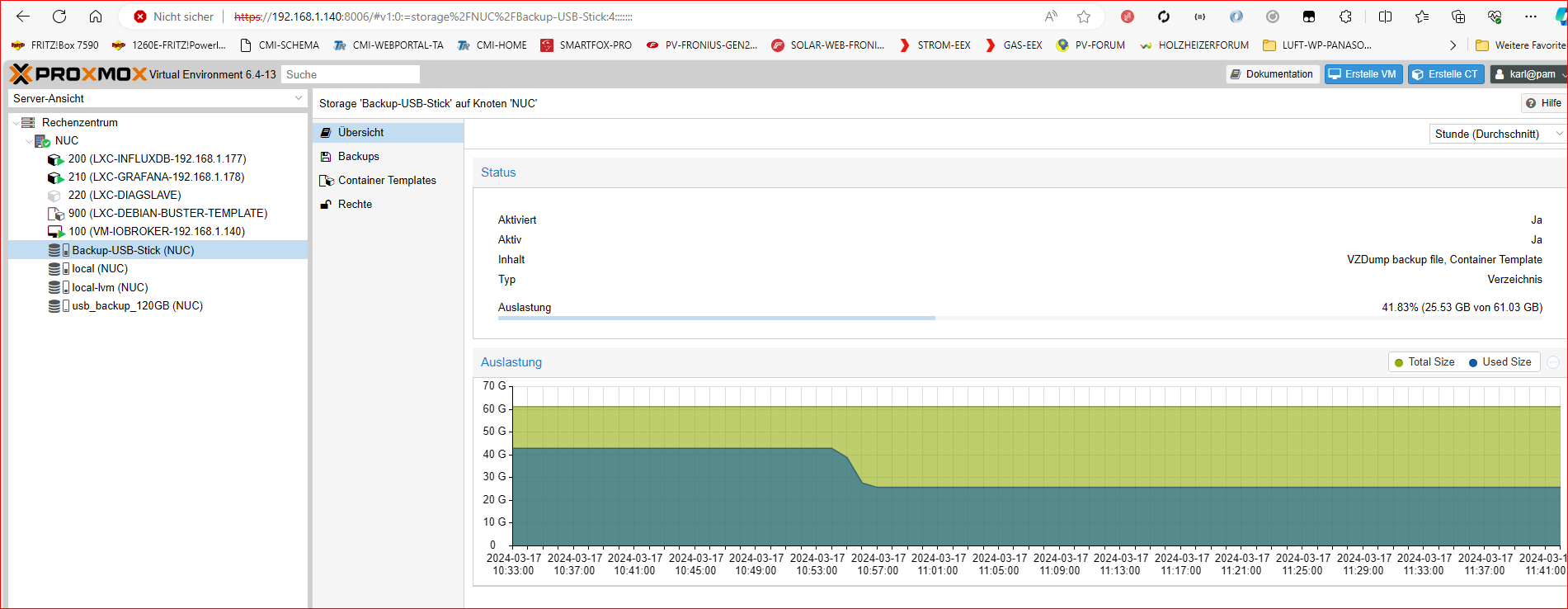Click the read aloud icon in address bar
This screenshot has height=609, width=1568.
click(1051, 17)
